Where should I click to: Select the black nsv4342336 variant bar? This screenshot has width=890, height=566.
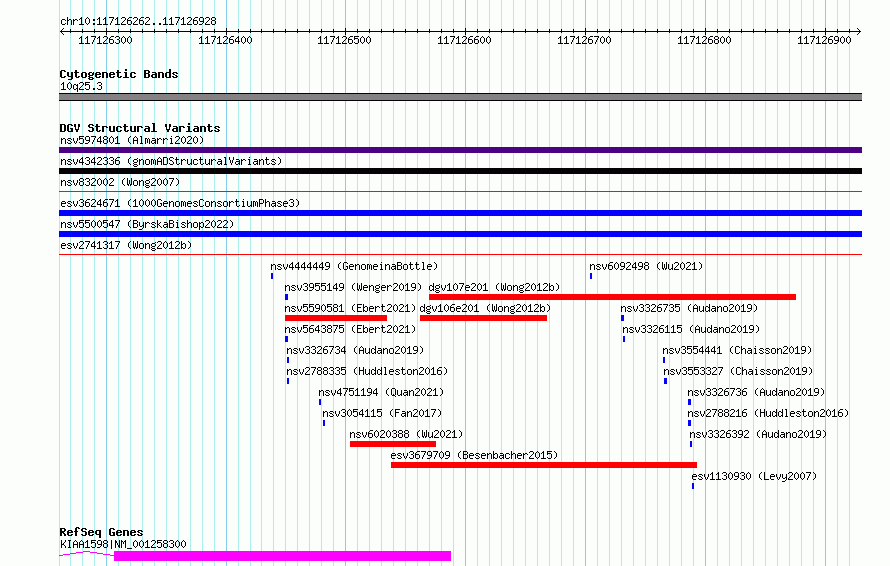(460, 171)
